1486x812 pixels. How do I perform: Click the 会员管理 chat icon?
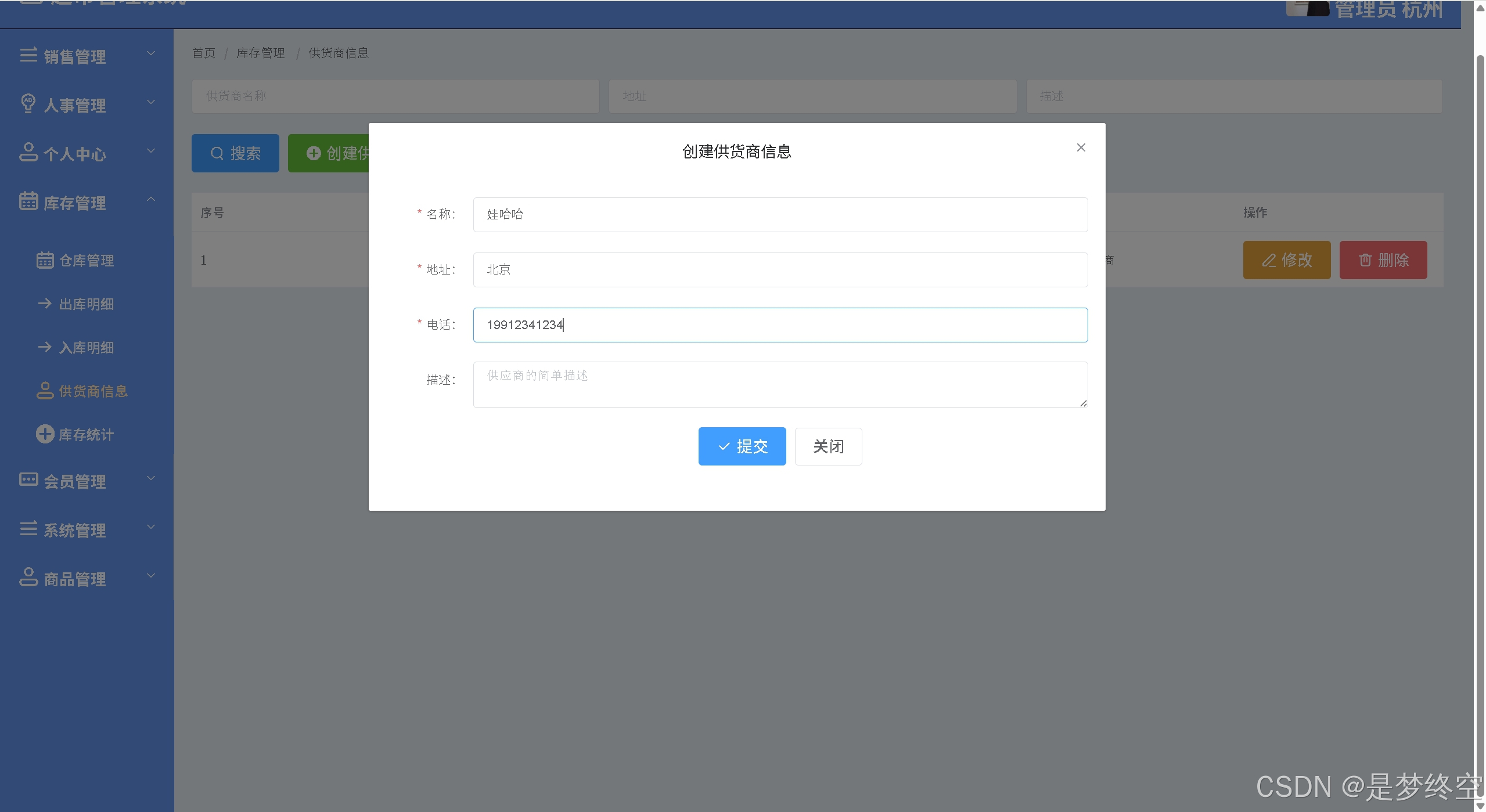28,479
